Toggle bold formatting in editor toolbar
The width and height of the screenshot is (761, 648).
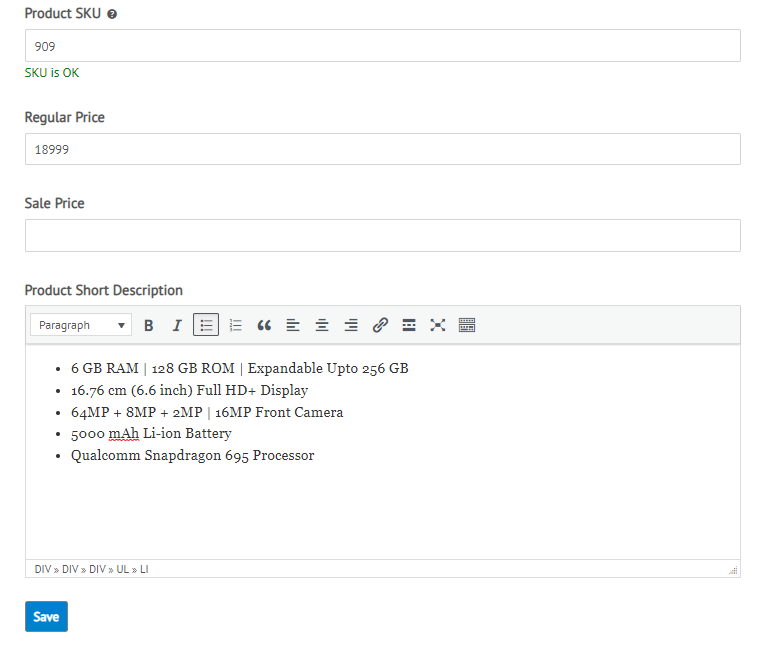(x=149, y=325)
